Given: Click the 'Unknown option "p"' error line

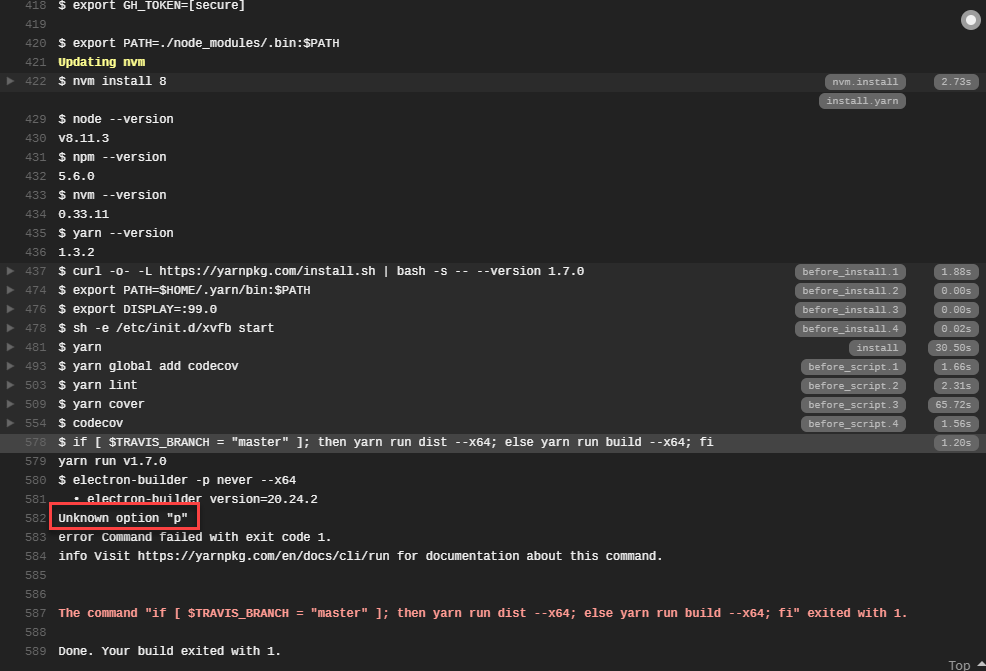Looking at the screenshot, I should [x=123, y=518].
